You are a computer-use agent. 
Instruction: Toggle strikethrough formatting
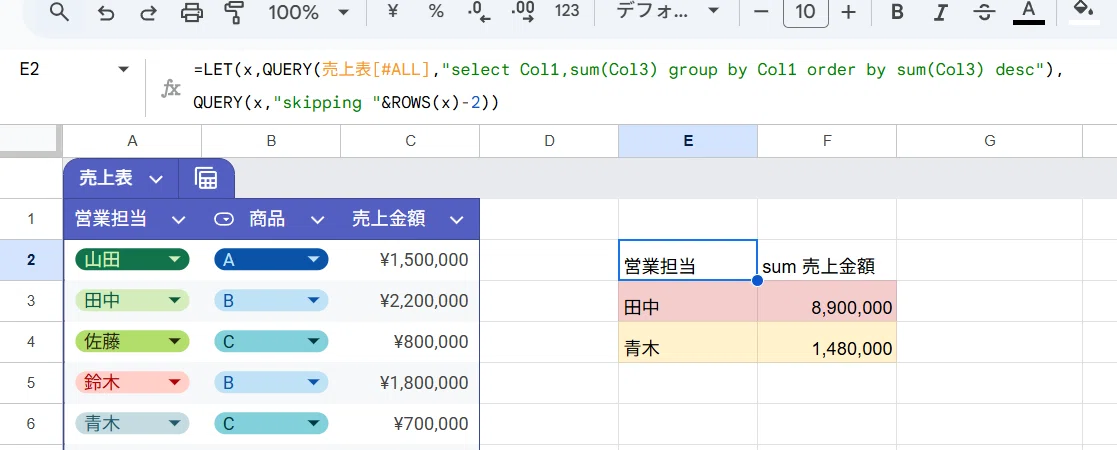click(x=985, y=12)
